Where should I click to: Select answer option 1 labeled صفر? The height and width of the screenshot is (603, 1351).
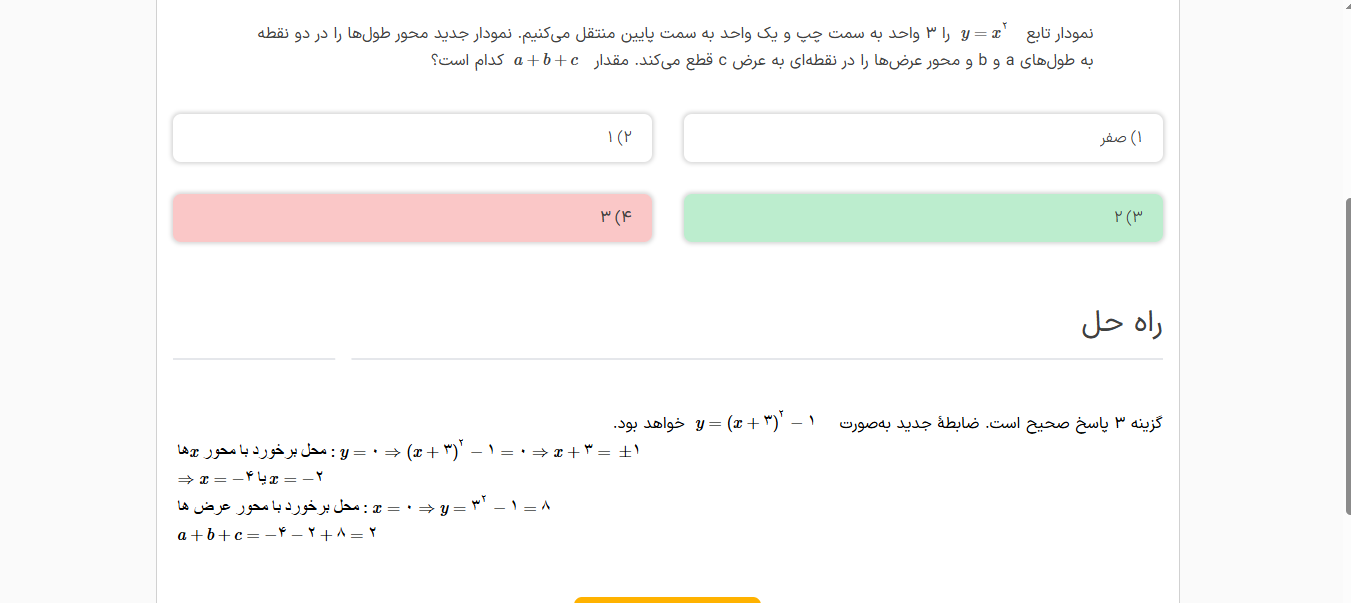(922, 138)
